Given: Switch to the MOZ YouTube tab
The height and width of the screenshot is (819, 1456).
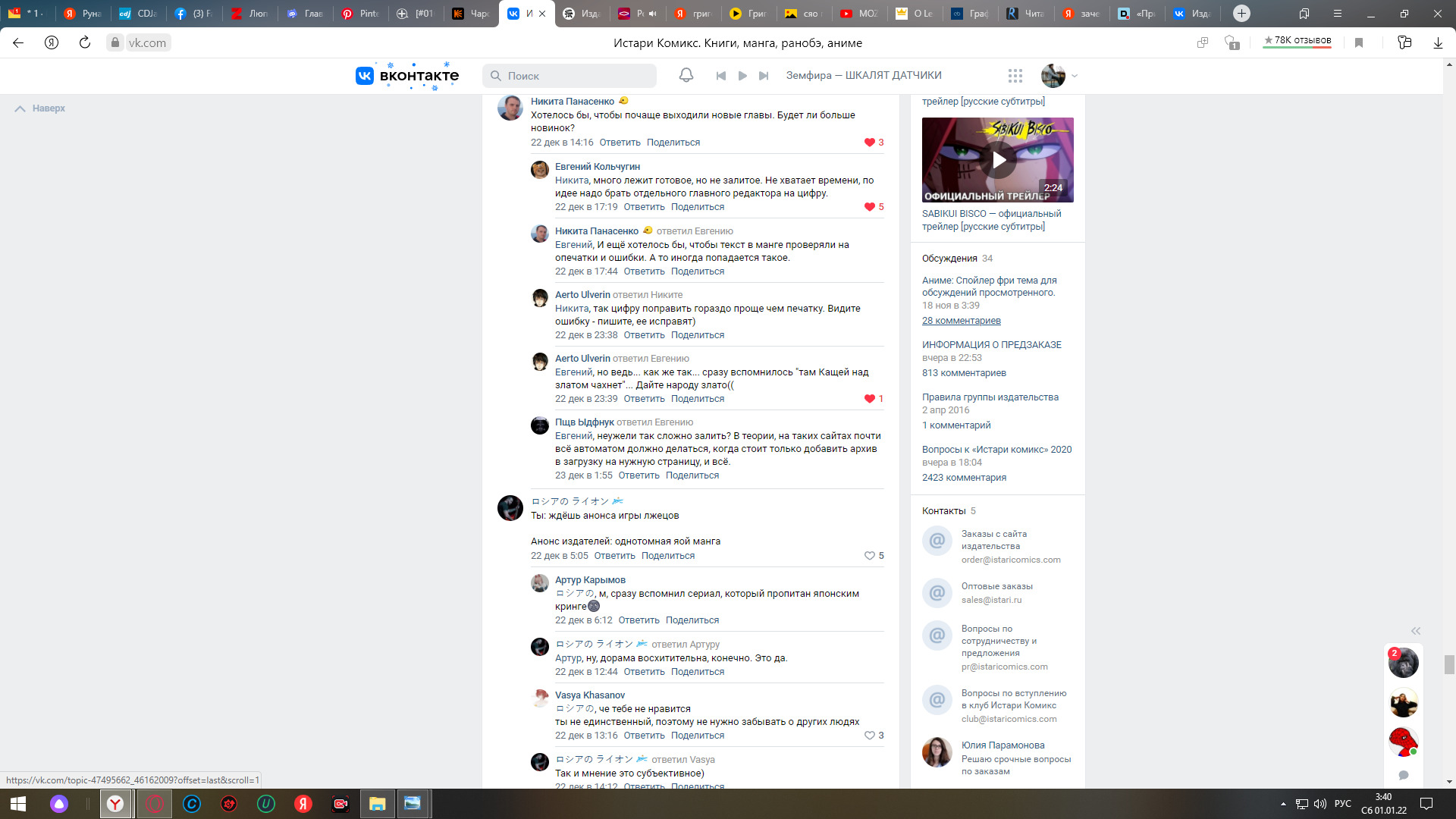Looking at the screenshot, I should (x=858, y=13).
